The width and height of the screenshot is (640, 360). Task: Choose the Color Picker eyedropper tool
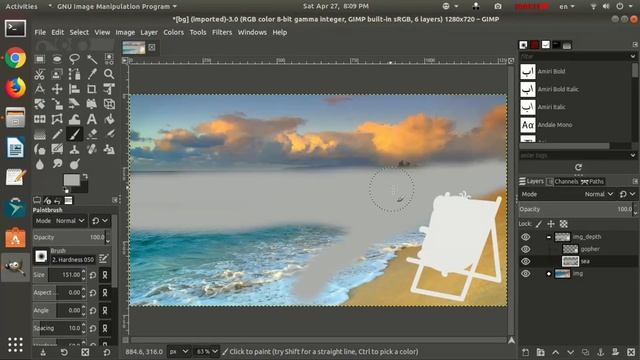tap(92, 74)
